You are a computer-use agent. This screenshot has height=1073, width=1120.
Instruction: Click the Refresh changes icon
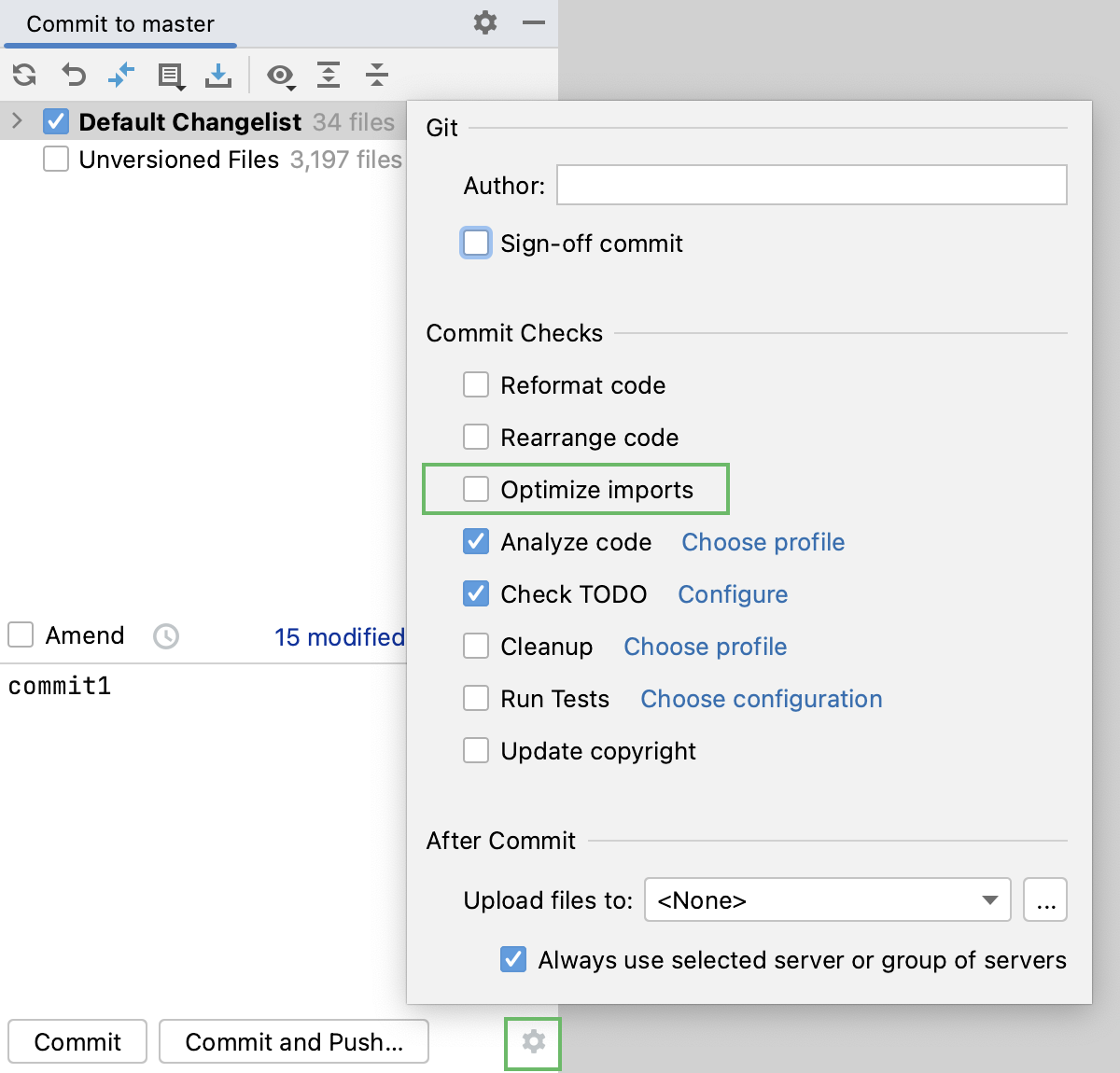point(23,75)
